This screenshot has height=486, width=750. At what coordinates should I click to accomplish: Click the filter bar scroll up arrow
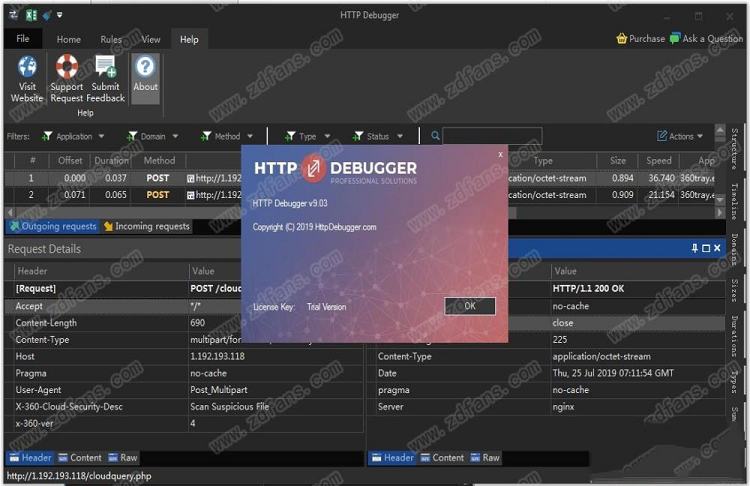(720, 129)
